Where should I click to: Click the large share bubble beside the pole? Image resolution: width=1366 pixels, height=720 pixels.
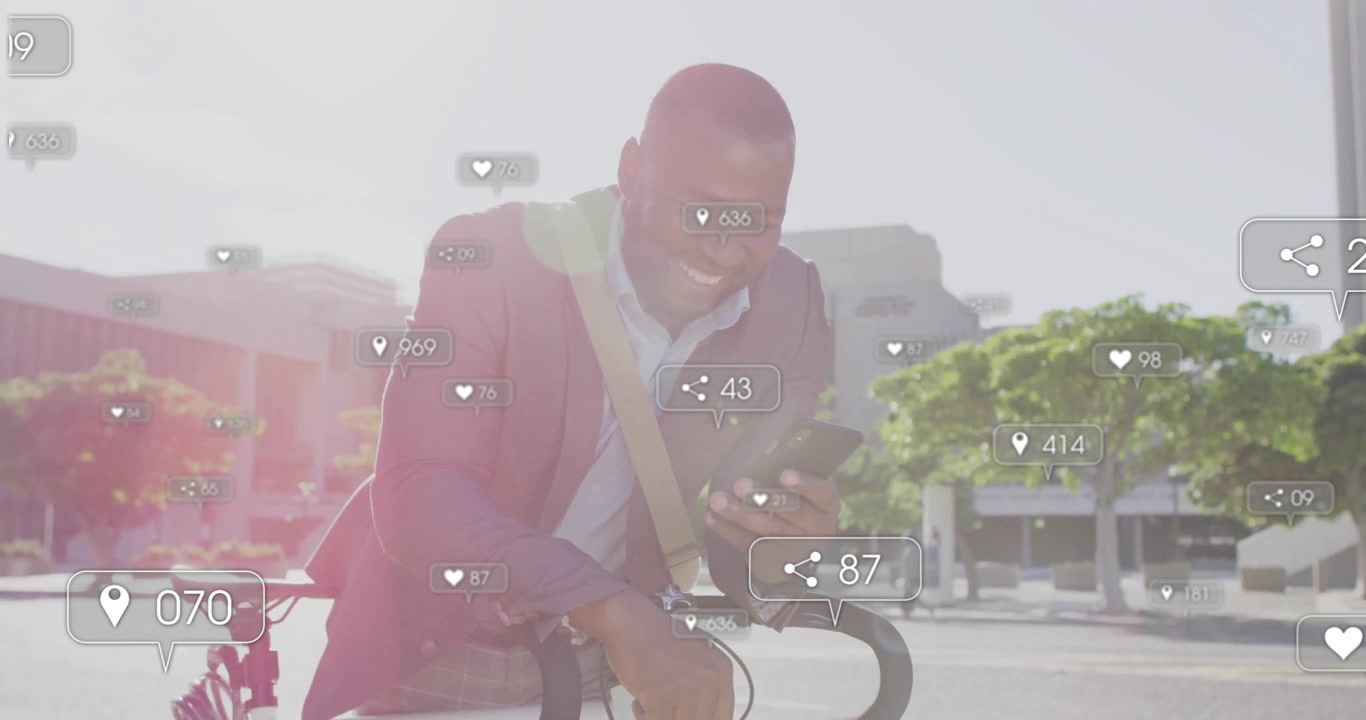(1303, 257)
